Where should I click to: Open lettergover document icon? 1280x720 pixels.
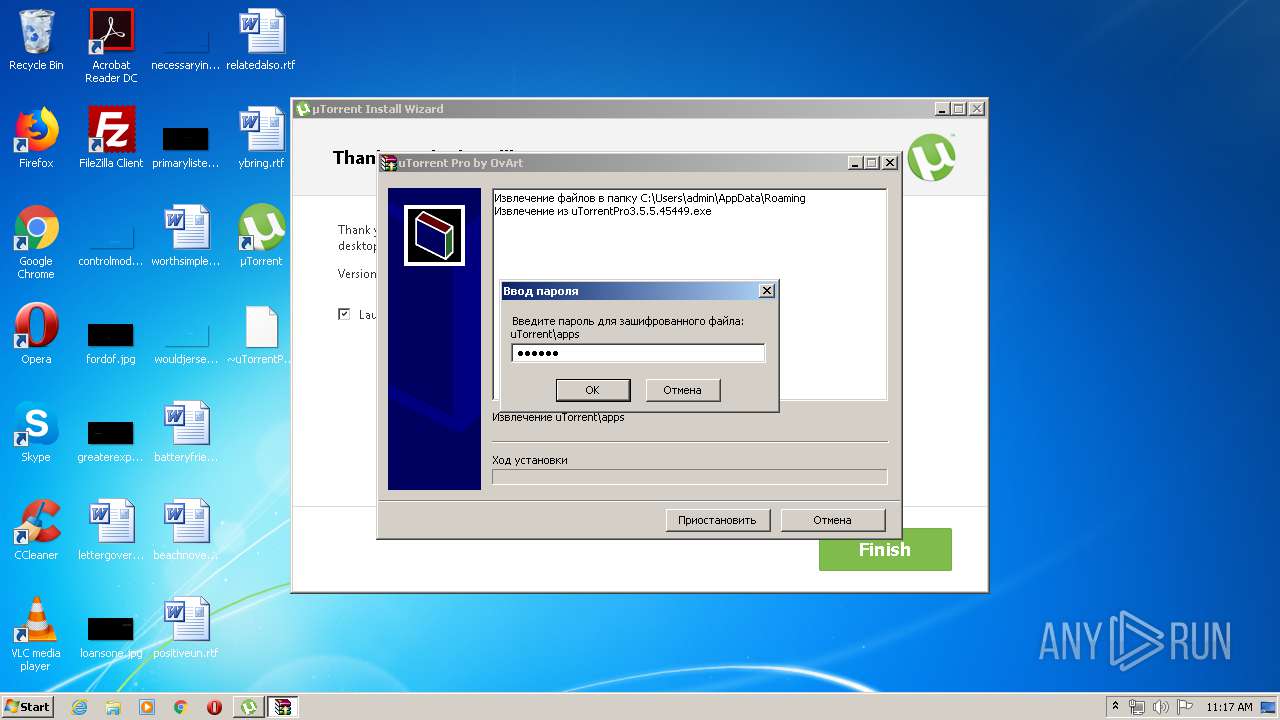click(111, 530)
